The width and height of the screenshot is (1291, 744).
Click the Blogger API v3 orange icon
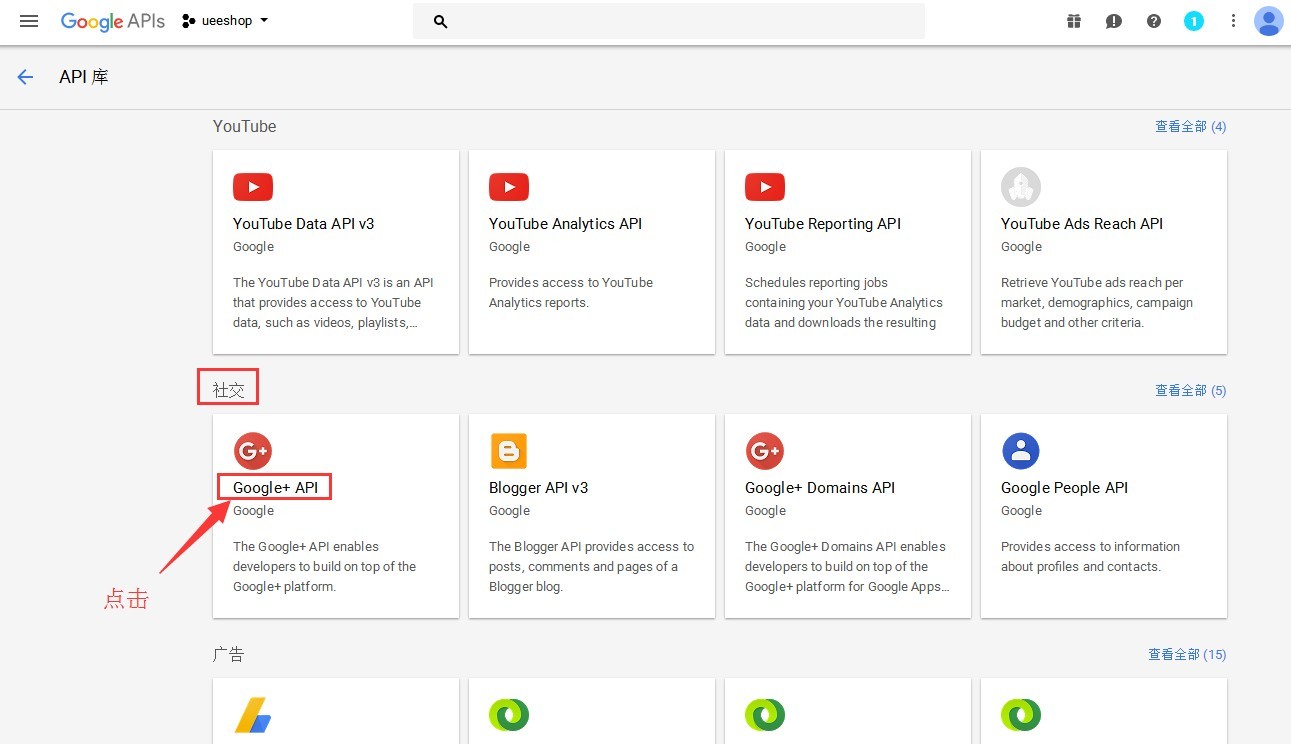509,451
